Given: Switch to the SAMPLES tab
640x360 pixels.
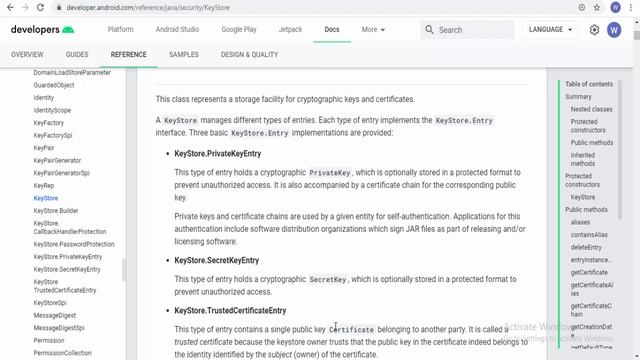Looking at the screenshot, I should point(184,54).
